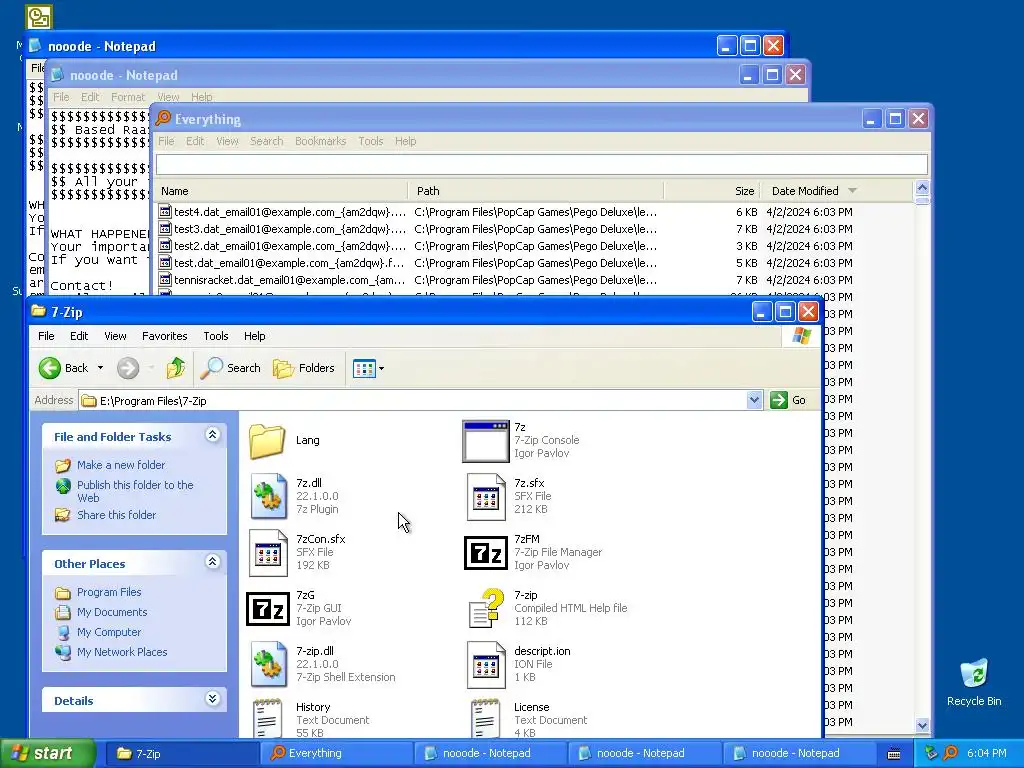This screenshot has width=1024, height=768.
Task: Click the Everything search input field
Action: [541, 165]
